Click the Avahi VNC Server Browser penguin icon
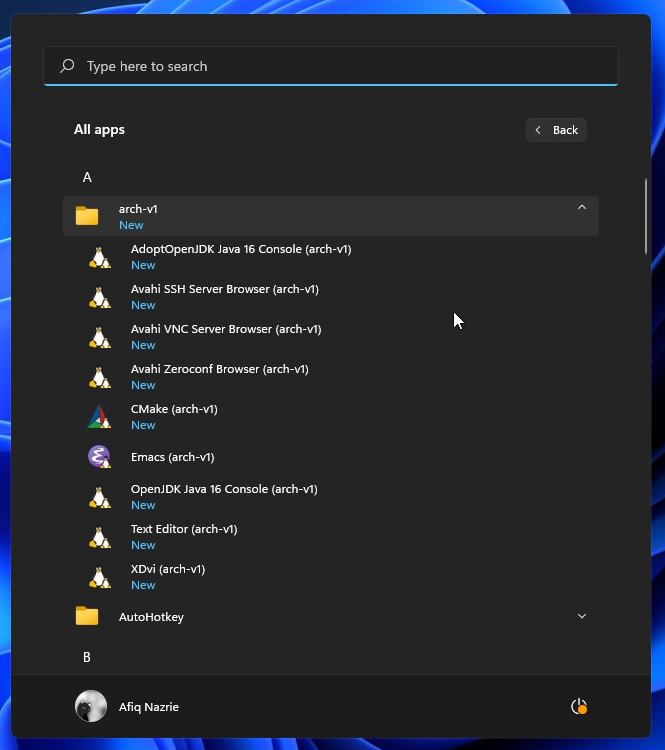The width and height of the screenshot is (665, 750). click(x=100, y=338)
